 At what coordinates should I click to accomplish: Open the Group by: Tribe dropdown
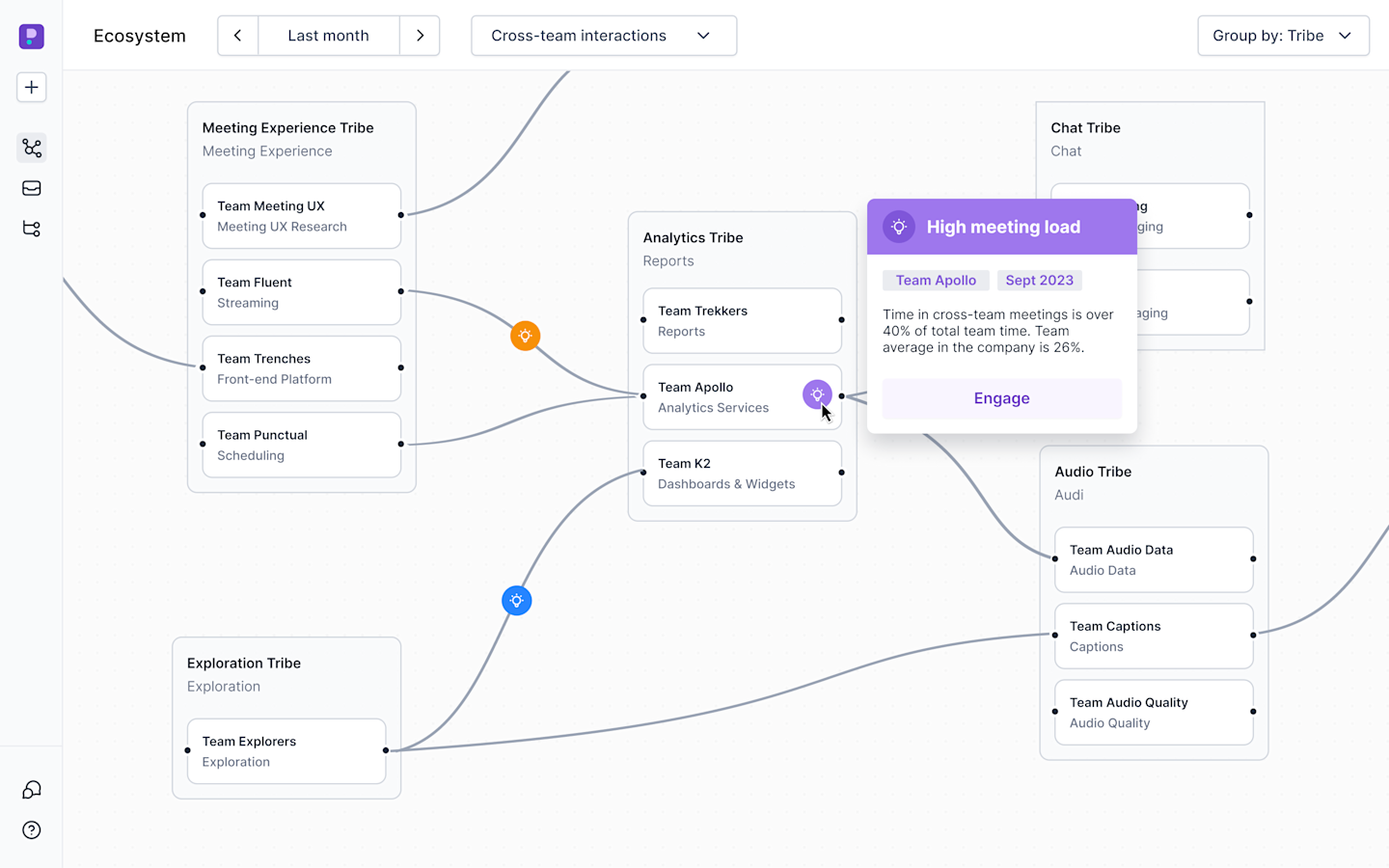pyautogui.click(x=1283, y=35)
